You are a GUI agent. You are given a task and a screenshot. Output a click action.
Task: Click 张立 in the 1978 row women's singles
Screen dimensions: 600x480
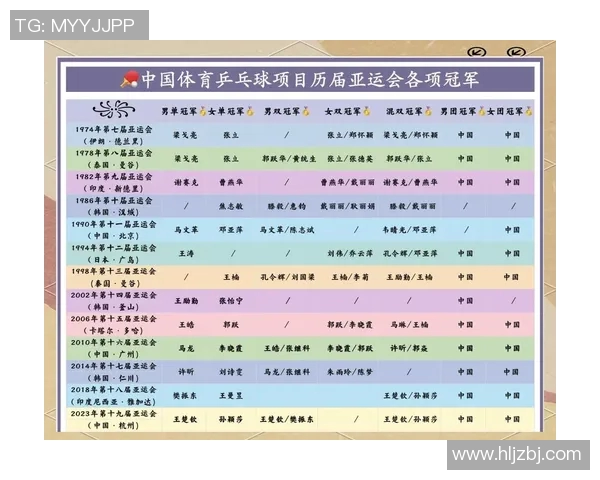pyautogui.click(x=231, y=159)
